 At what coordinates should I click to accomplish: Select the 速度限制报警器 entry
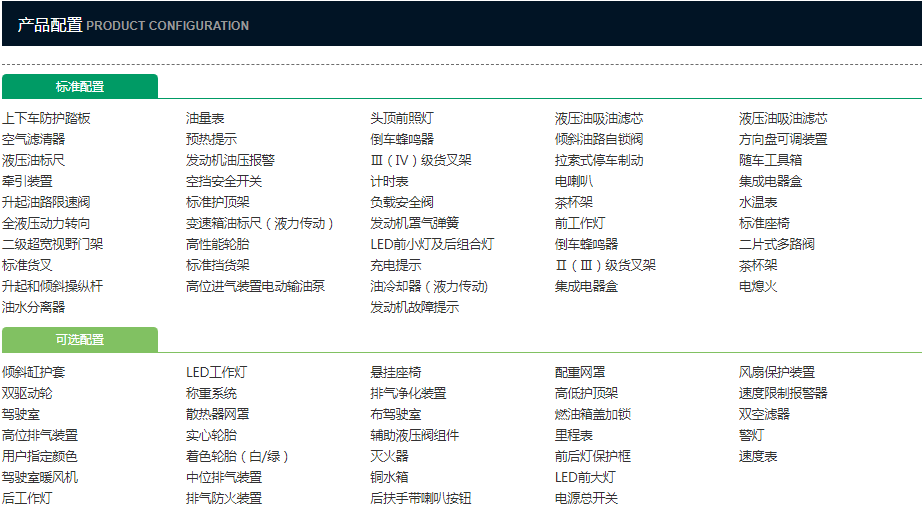[783, 393]
